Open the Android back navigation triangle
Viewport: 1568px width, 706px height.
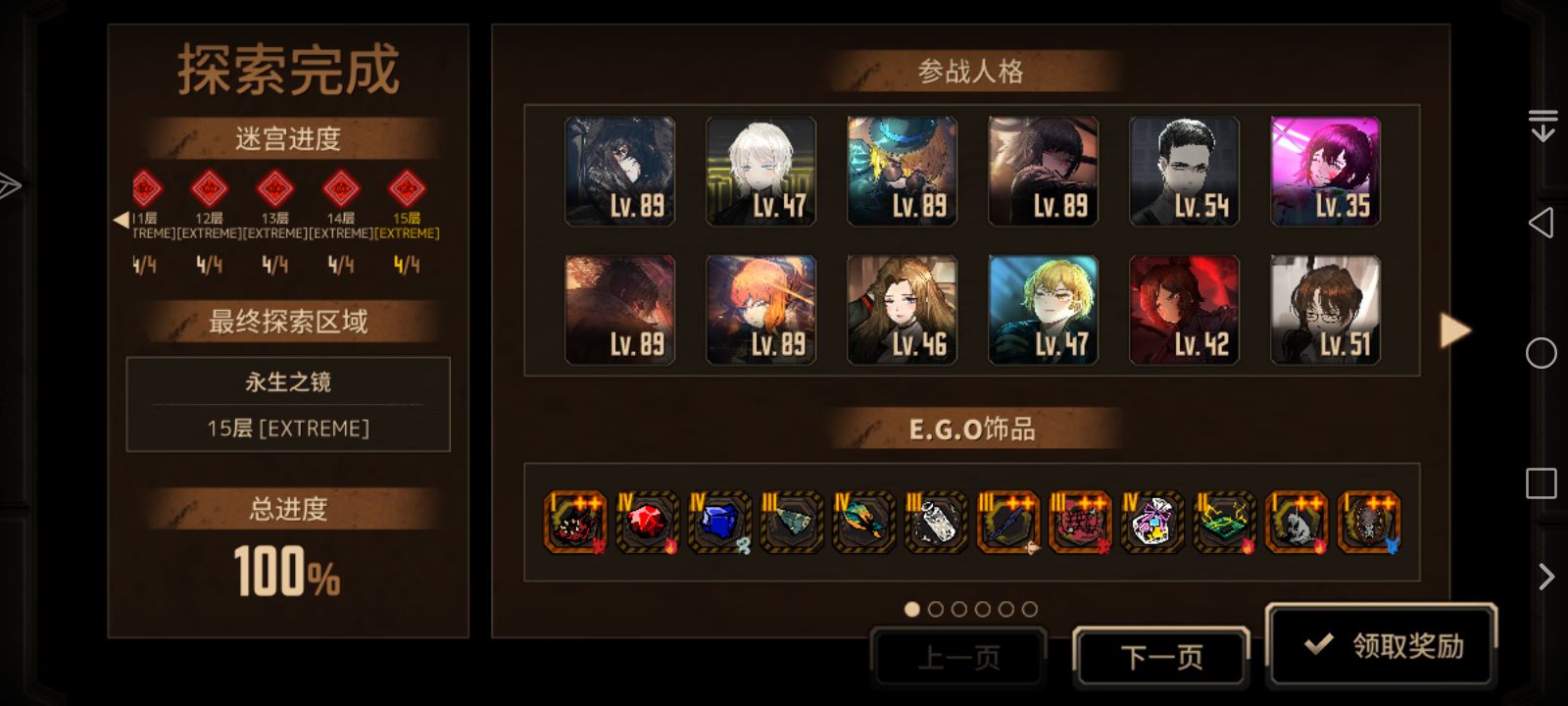click(x=1542, y=223)
